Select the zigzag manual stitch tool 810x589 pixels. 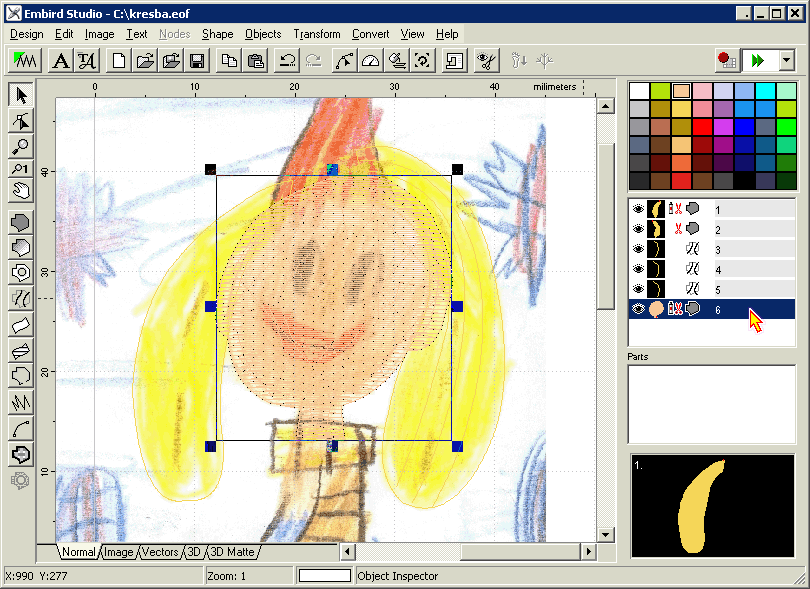pyautogui.click(x=21, y=402)
